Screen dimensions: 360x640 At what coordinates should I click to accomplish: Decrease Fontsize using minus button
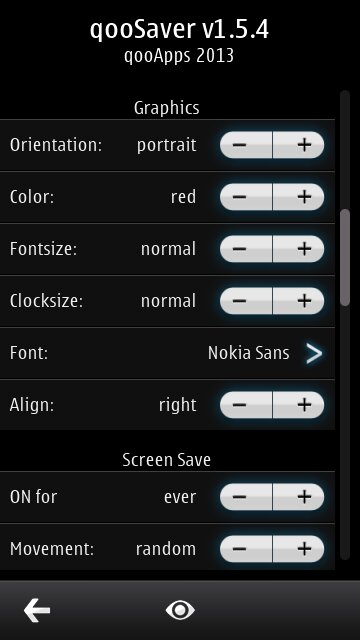[246, 249]
